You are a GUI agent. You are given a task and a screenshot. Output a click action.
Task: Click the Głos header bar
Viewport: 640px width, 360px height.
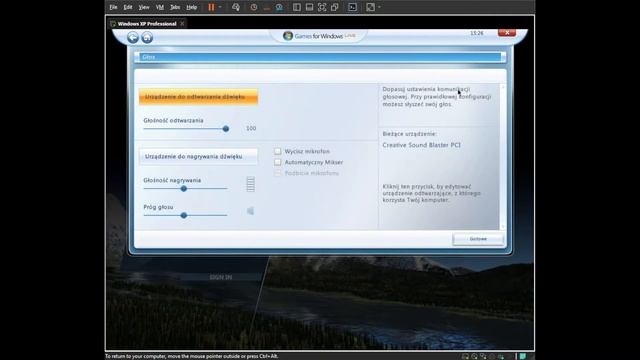pos(320,57)
